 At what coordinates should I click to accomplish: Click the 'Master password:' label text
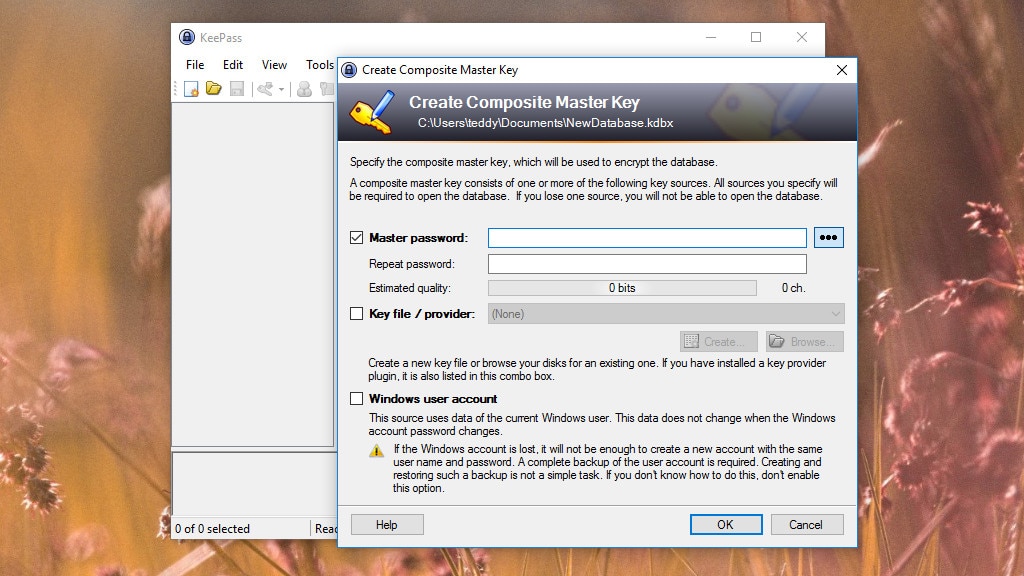[x=419, y=238]
